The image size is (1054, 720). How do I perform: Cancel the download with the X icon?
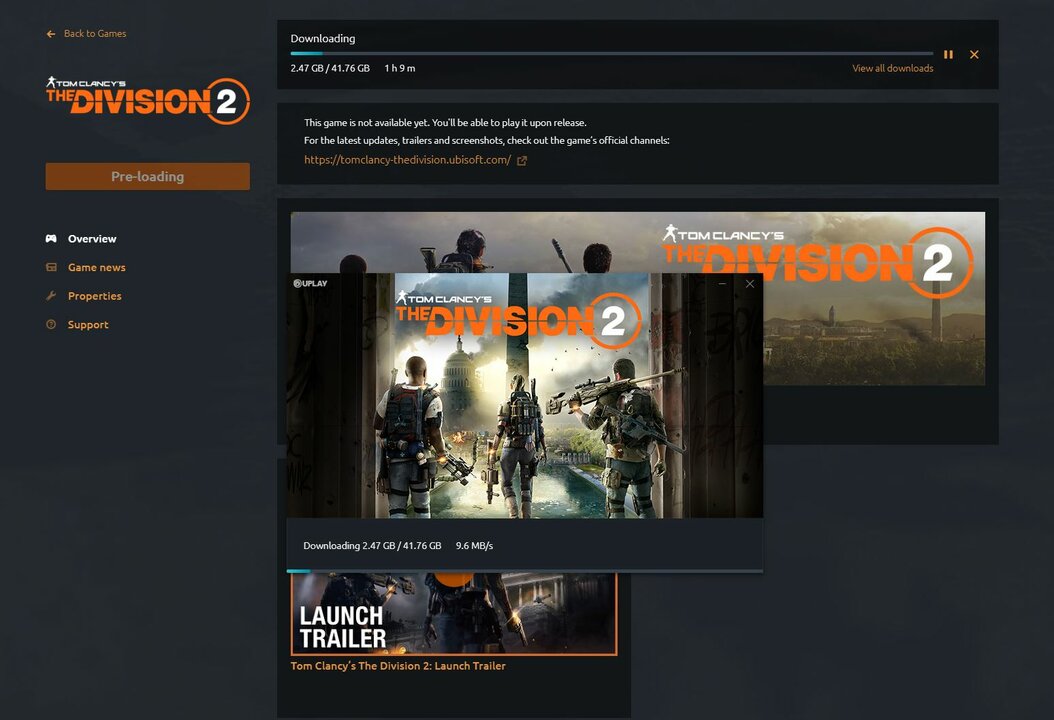974,54
